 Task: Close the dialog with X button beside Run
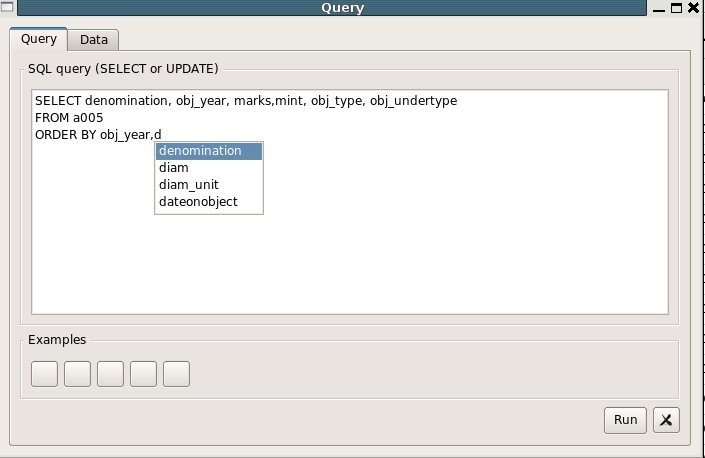[666, 420]
